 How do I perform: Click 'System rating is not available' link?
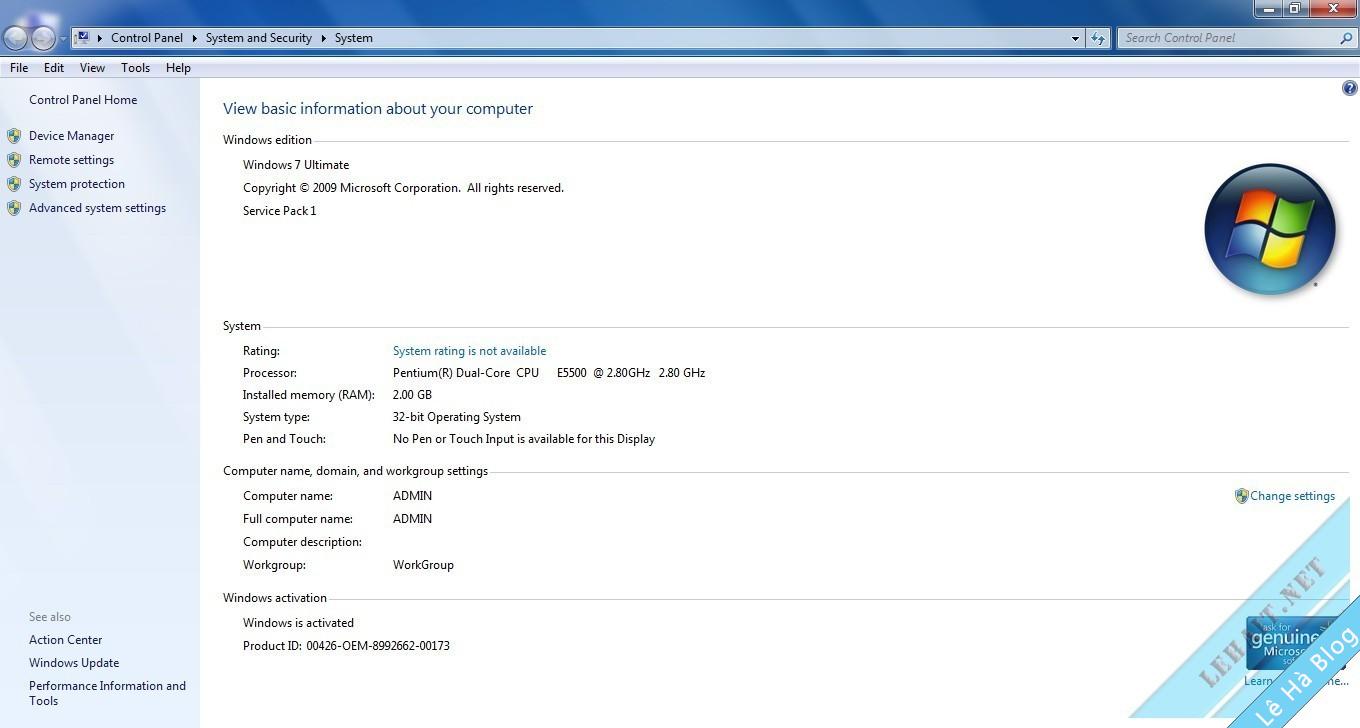(x=469, y=351)
